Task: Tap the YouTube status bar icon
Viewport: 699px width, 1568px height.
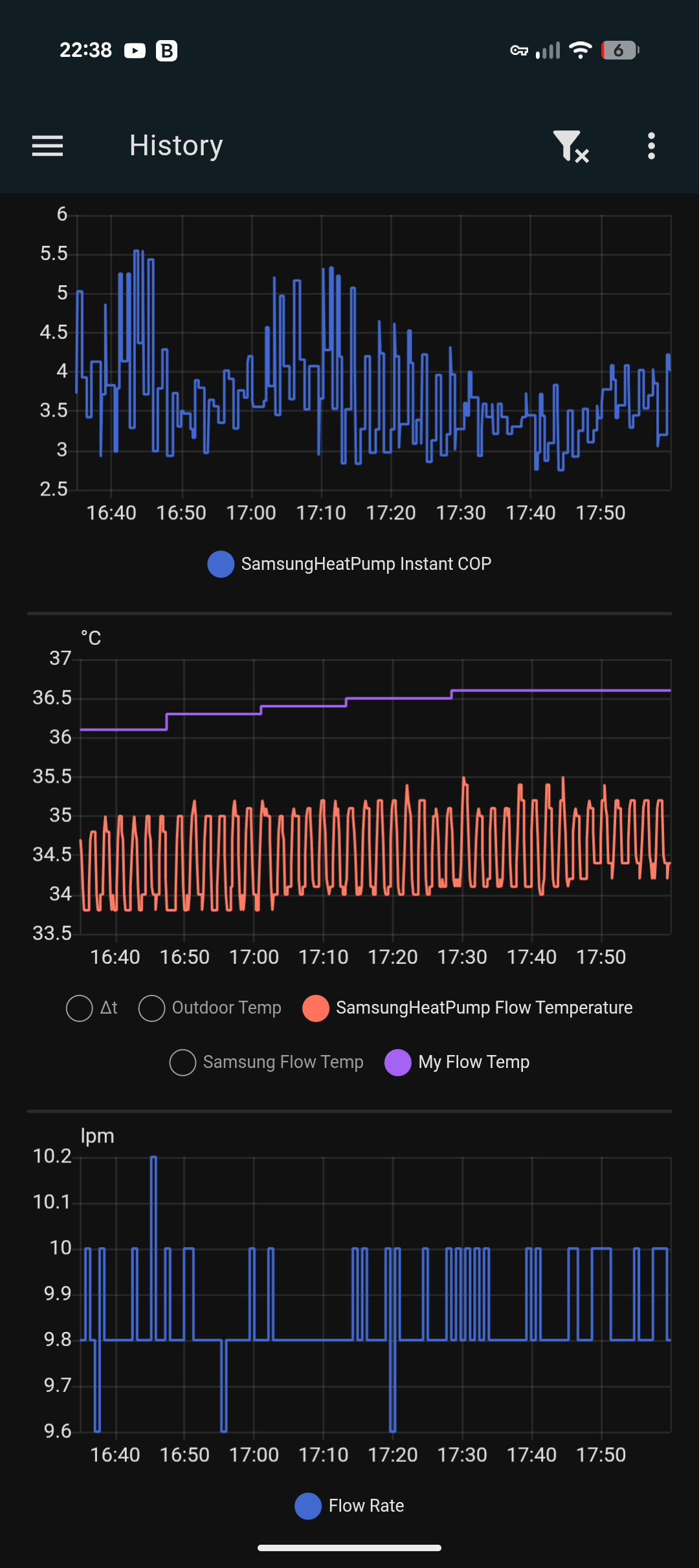Action: tap(135, 50)
